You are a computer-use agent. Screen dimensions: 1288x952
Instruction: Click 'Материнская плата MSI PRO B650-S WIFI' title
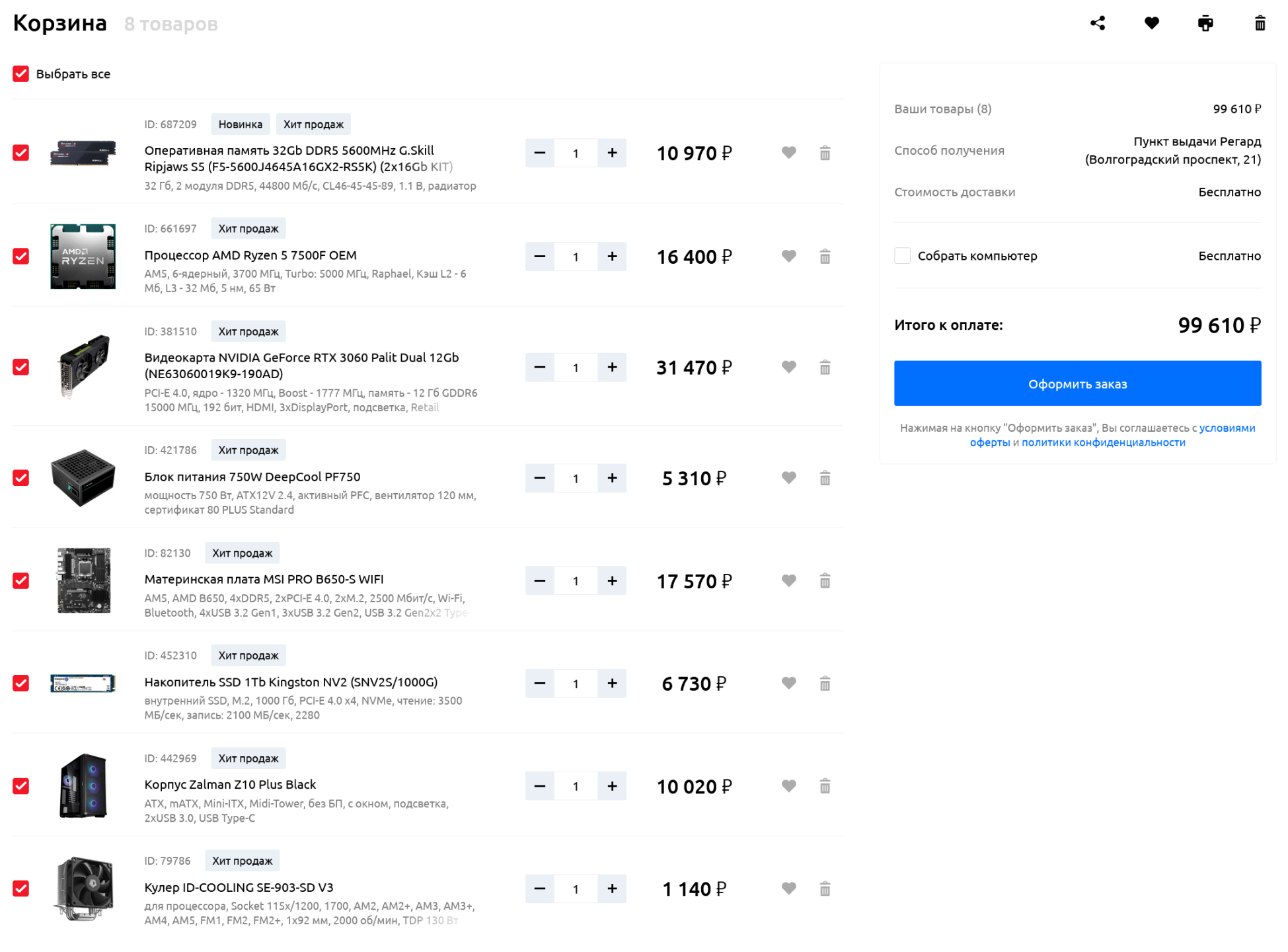[264, 580]
